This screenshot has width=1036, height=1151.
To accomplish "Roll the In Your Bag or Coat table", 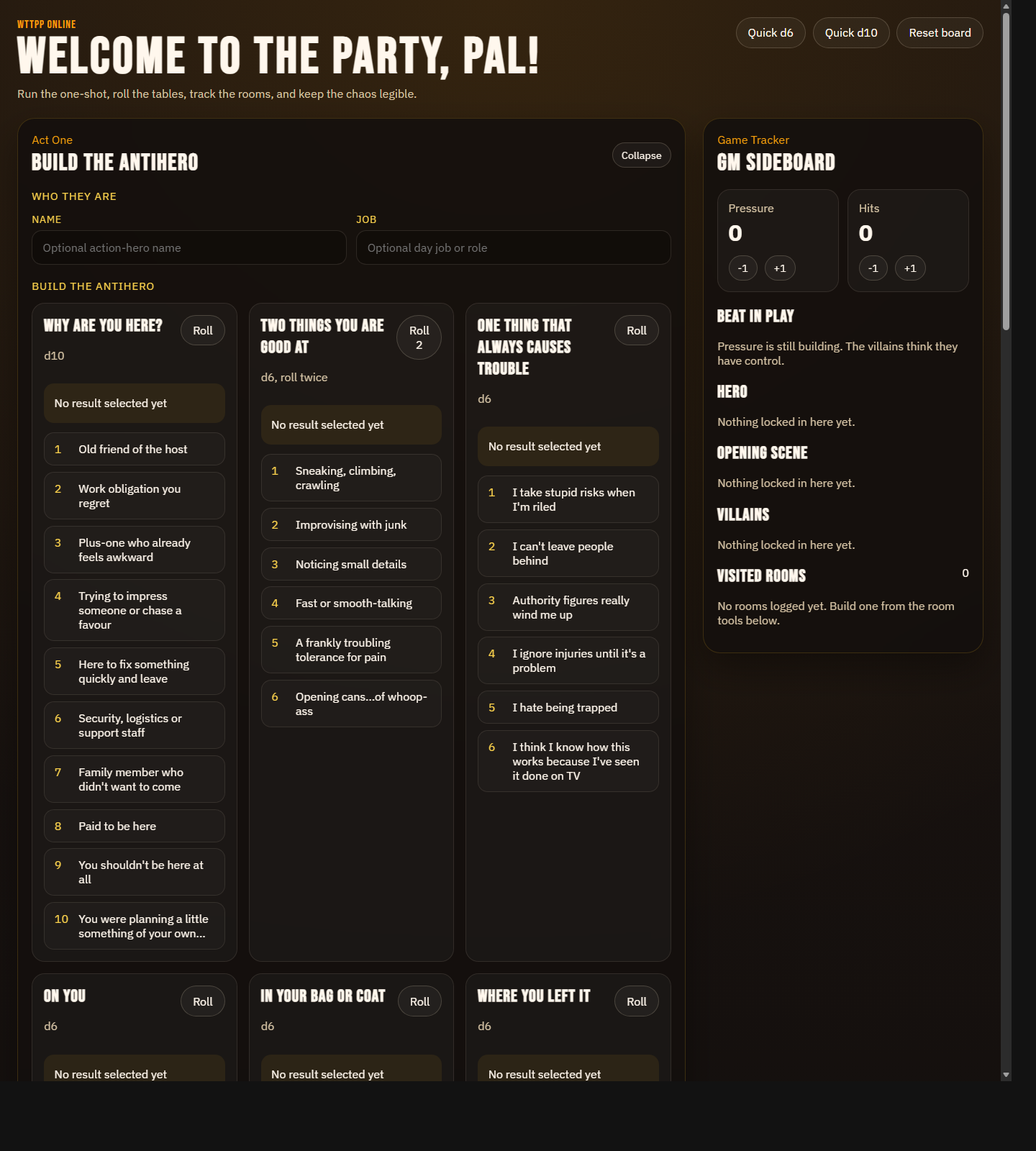I will 419,1001.
